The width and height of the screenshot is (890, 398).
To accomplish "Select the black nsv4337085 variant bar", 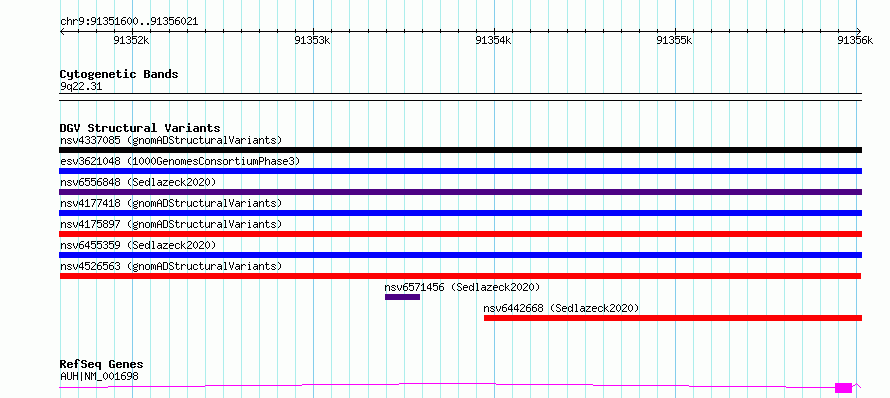I will click(x=460, y=150).
